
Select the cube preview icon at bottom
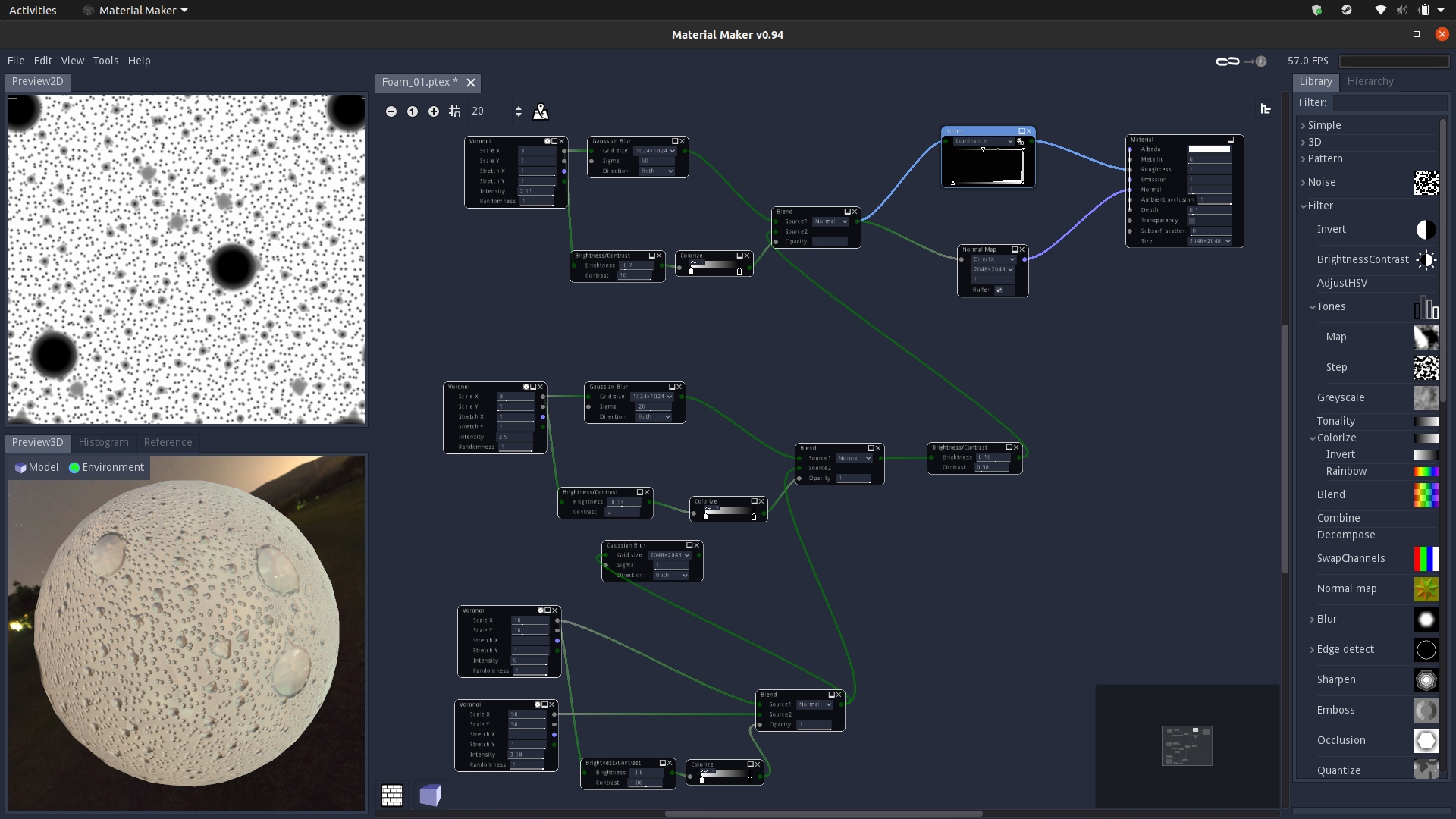[x=430, y=795]
